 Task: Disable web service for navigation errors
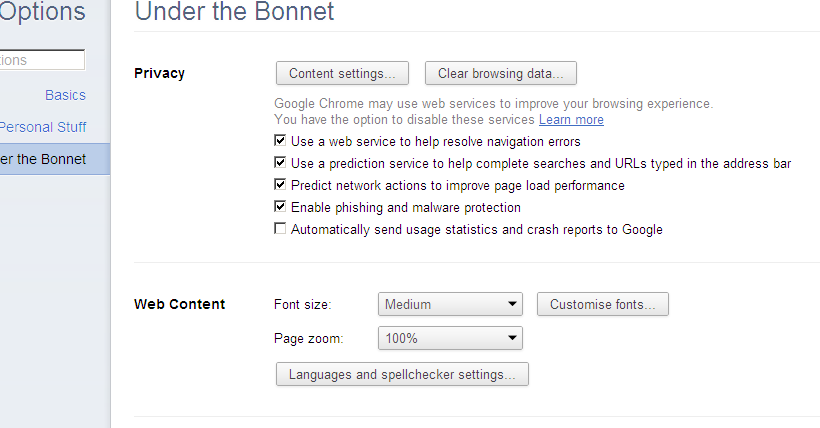(281, 141)
